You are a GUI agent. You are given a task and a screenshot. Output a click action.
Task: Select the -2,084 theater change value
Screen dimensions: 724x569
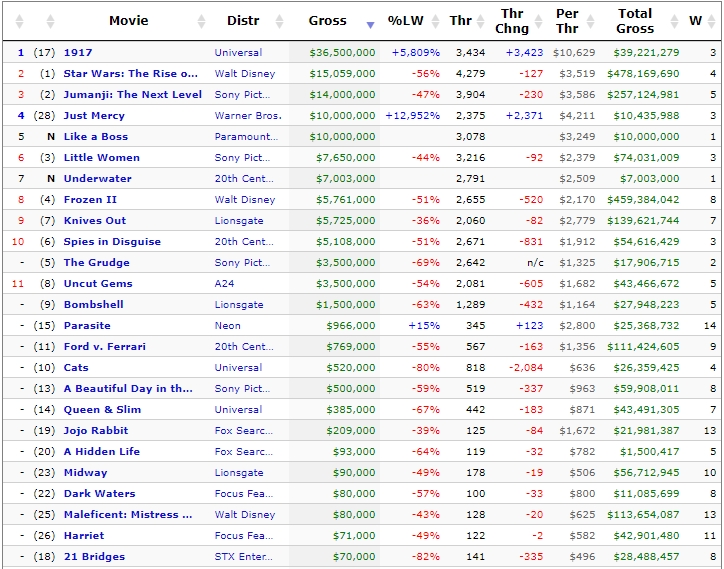(x=526, y=368)
